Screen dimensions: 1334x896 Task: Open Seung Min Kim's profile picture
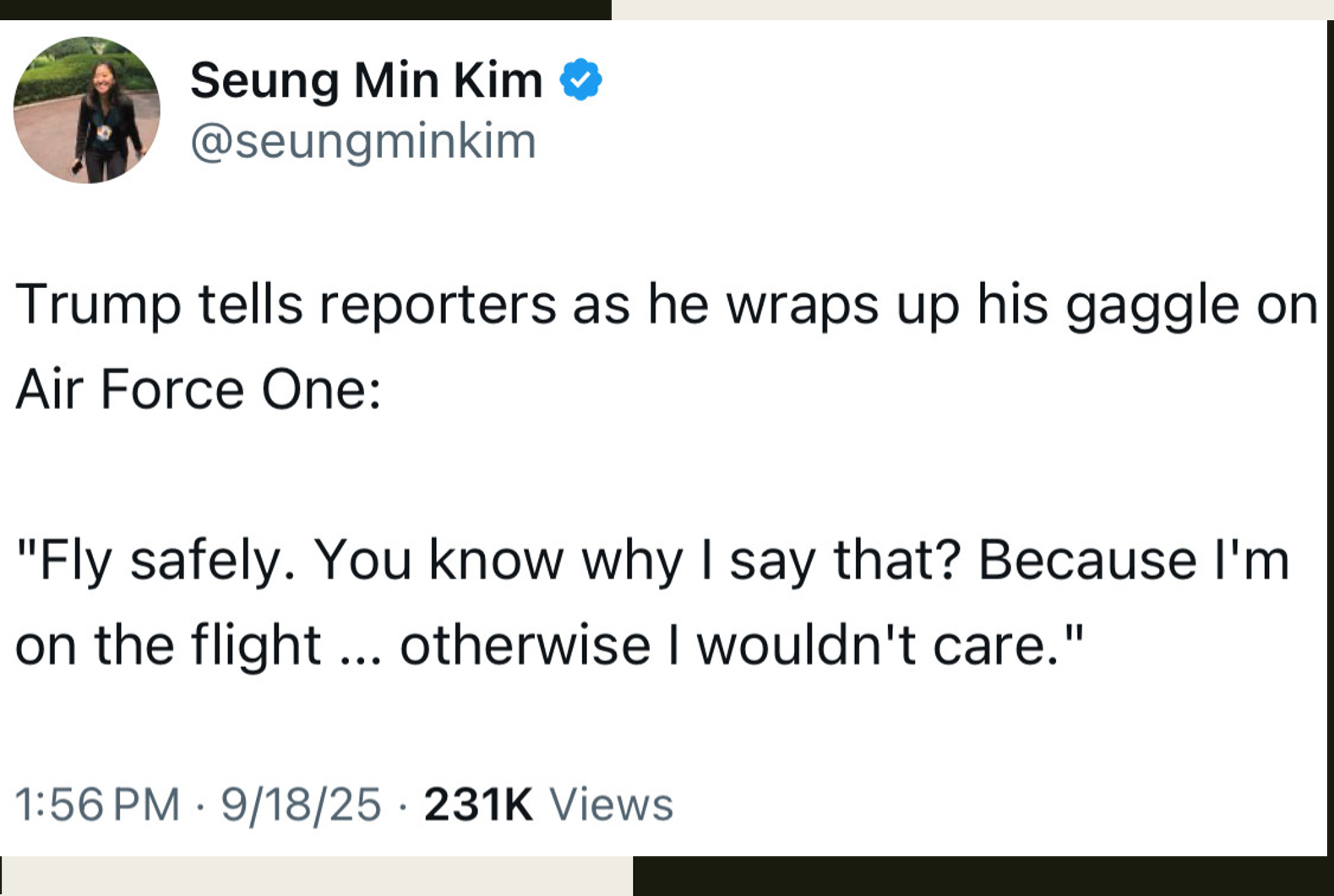pyautogui.click(x=87, y=110)
